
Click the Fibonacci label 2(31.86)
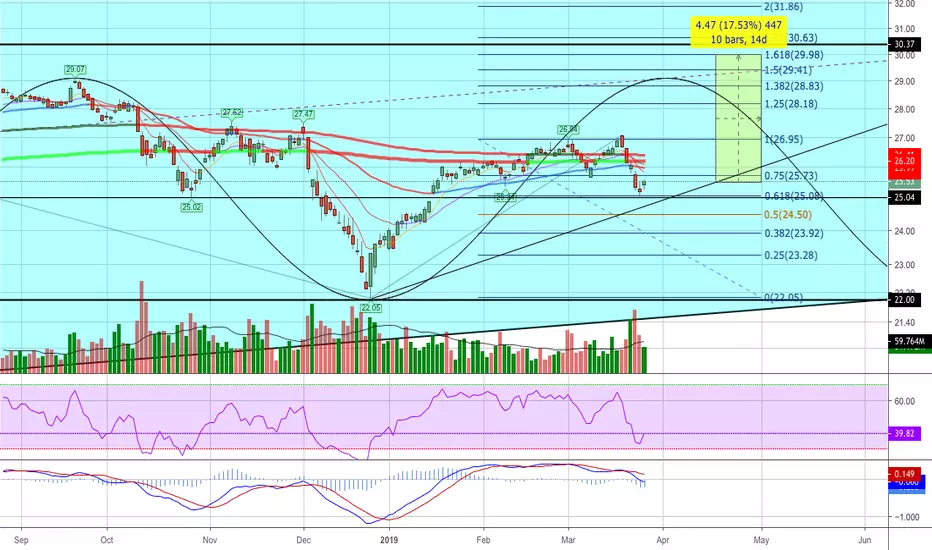783,7
